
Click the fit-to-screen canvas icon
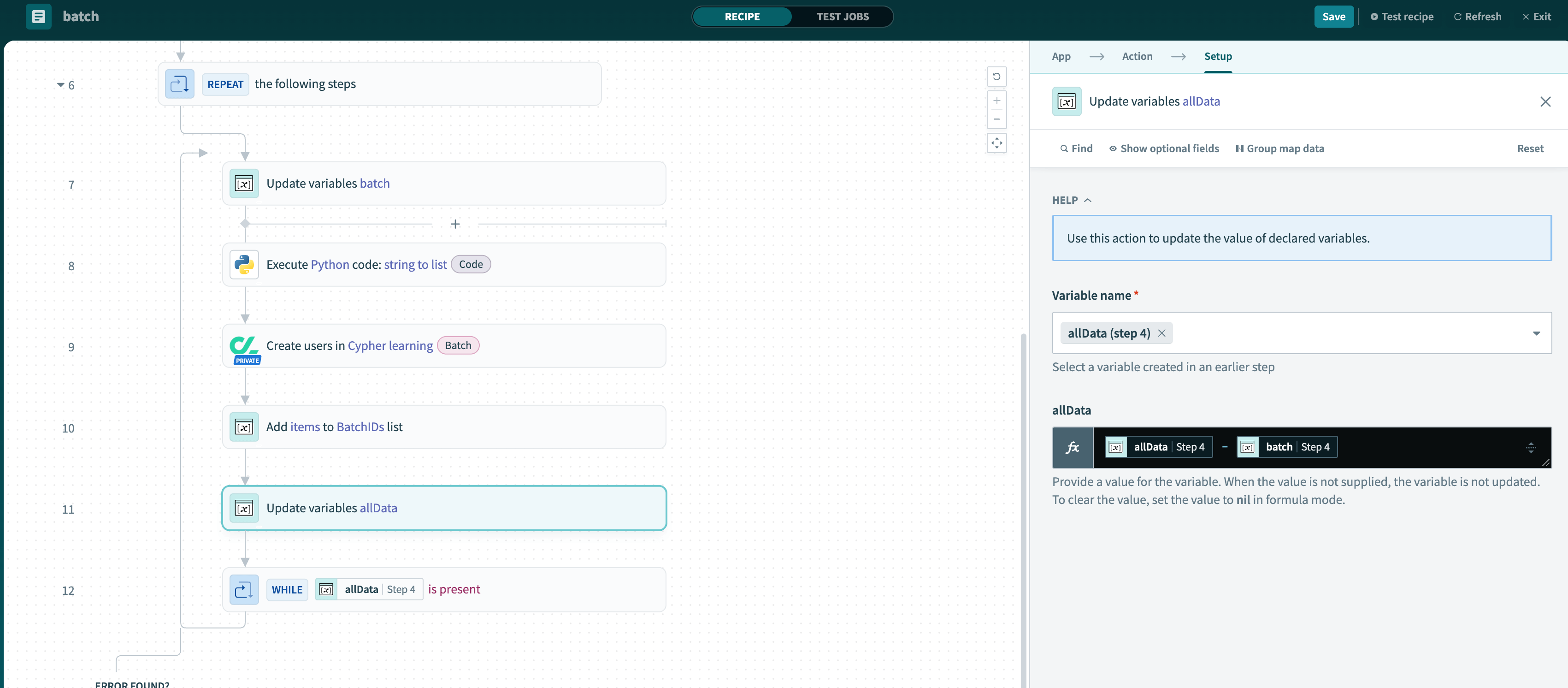tap(996, 143)
